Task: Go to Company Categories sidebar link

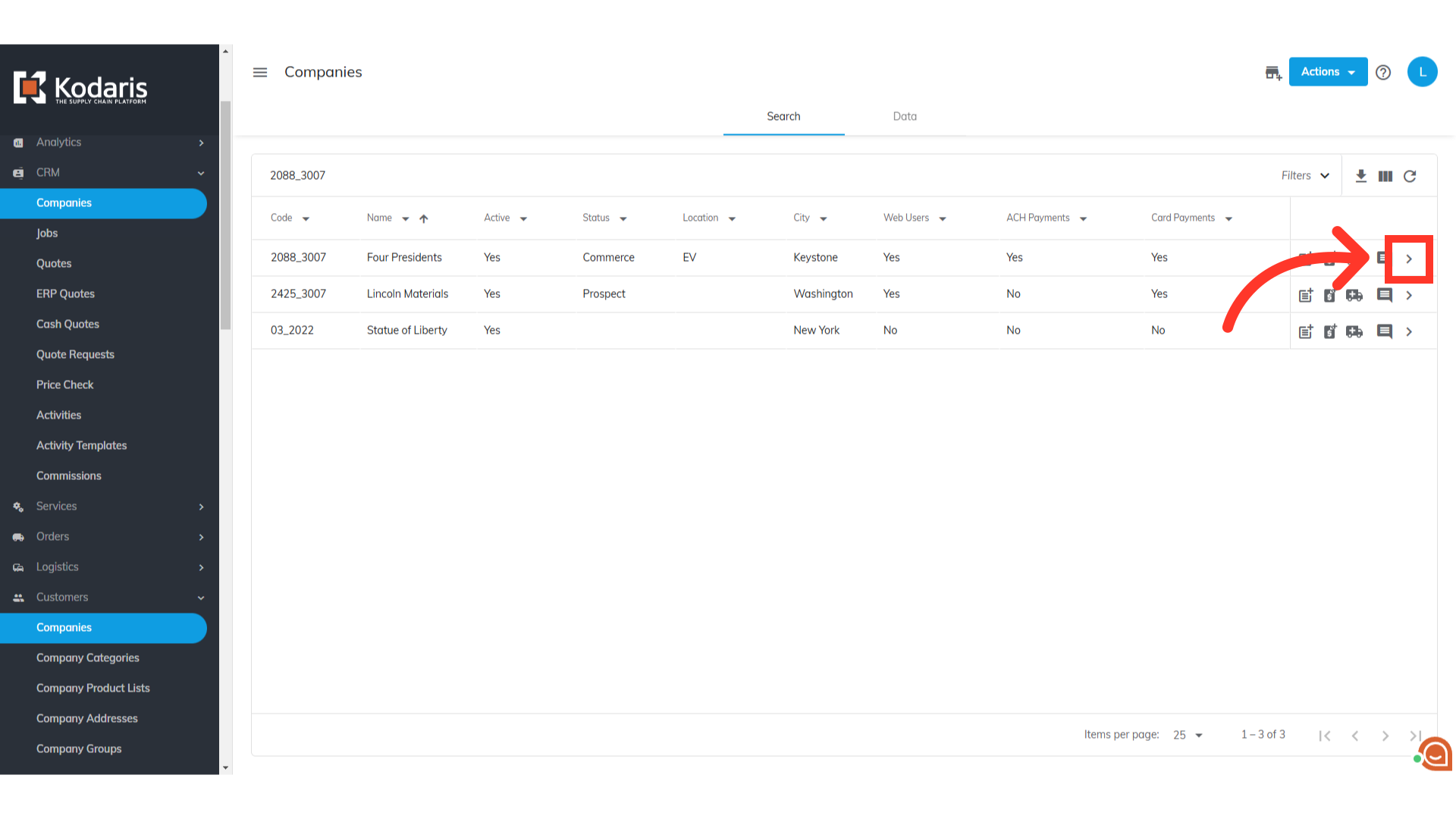Action: tap(88, 657)
